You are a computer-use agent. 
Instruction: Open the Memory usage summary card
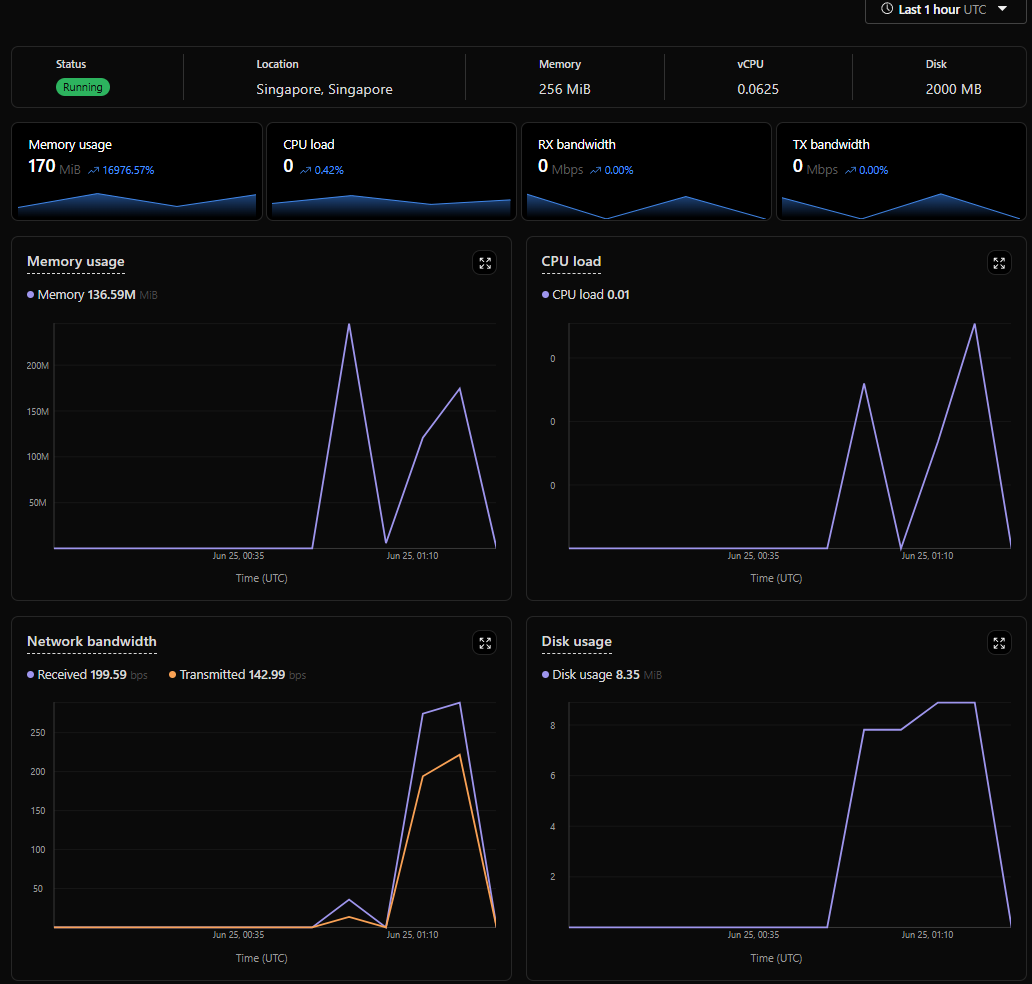coord(137,171)
